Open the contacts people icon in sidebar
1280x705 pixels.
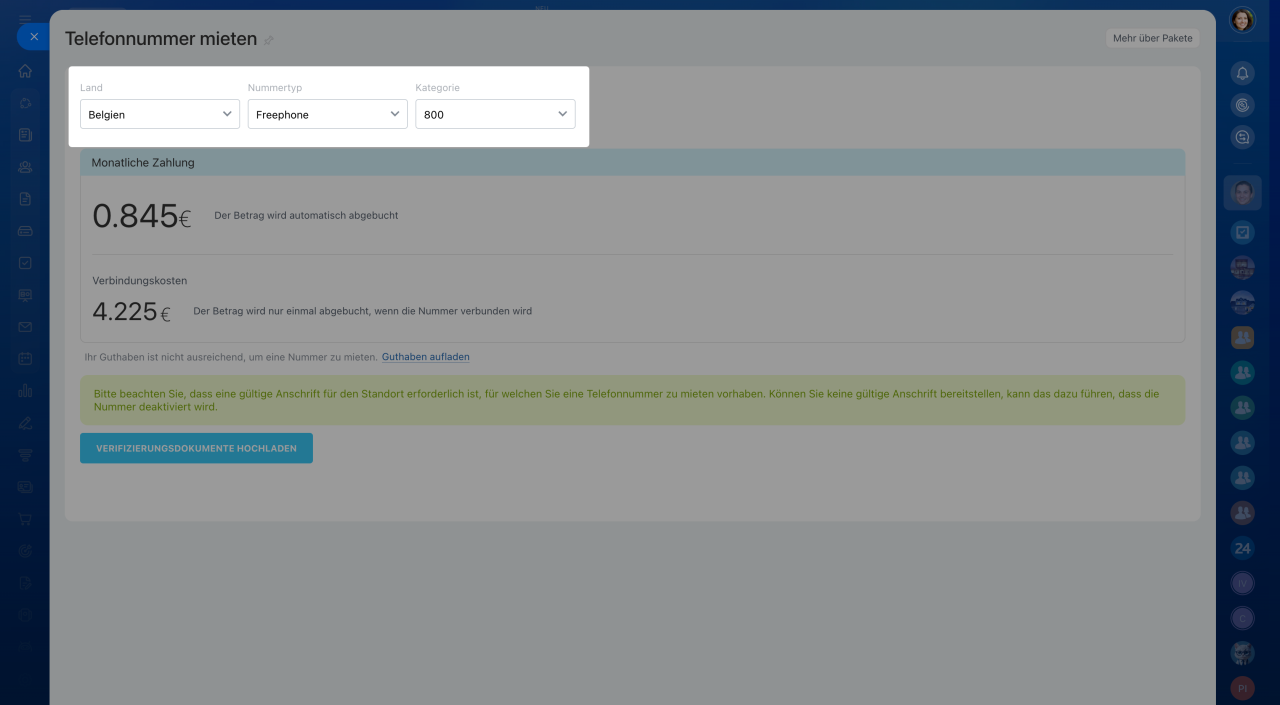(x=25, y=167)
